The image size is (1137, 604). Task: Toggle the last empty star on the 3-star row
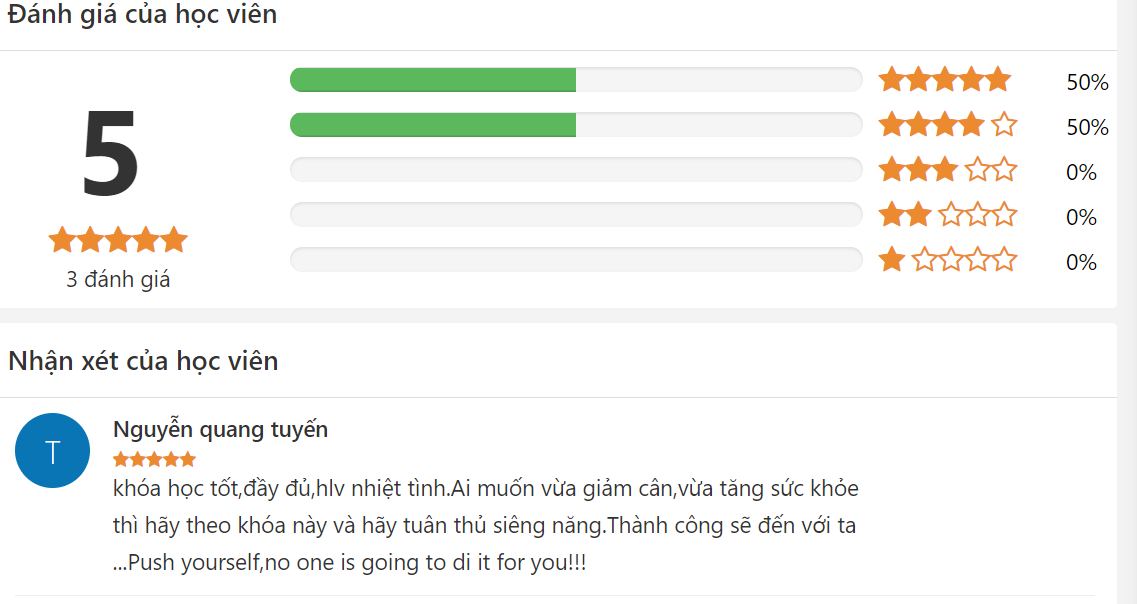coord(1003,169)
